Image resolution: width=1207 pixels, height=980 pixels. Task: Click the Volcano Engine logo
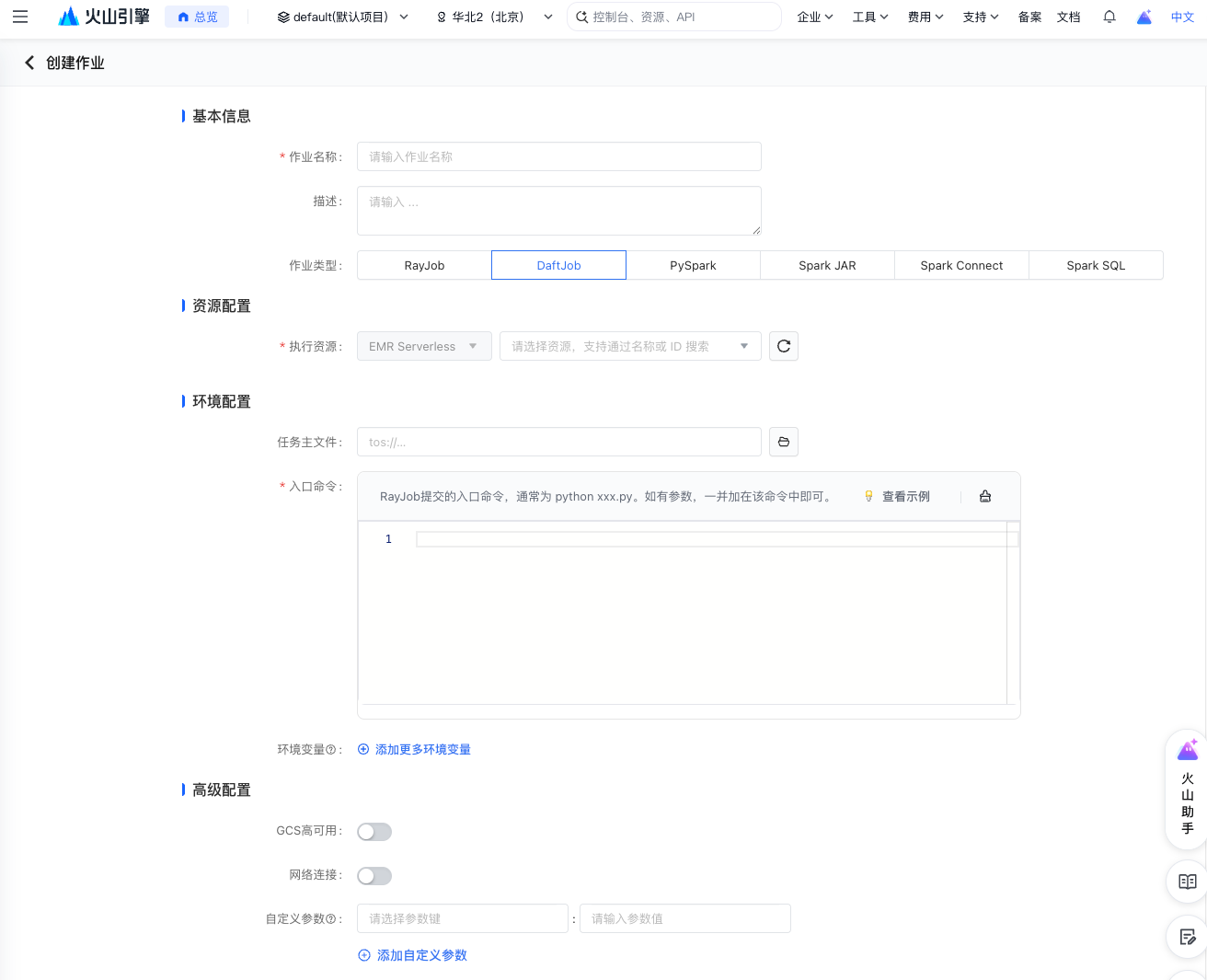103,17
